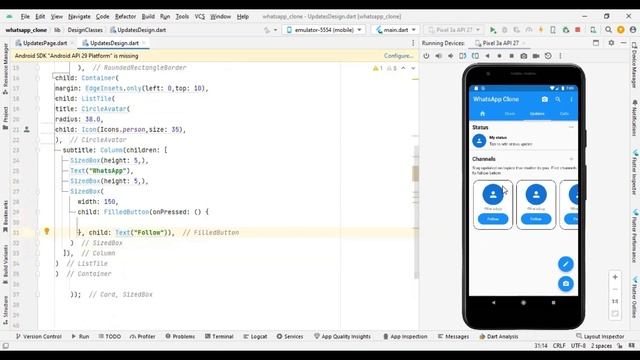Click the 31:14 caret position status
Viewport: 640px width, 360px height.
click(540, 346)
